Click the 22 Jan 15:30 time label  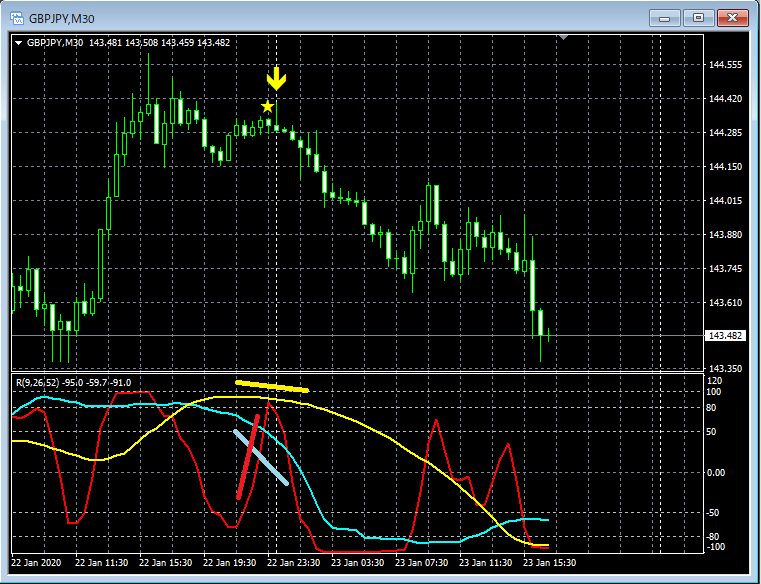tap(165, 563)
